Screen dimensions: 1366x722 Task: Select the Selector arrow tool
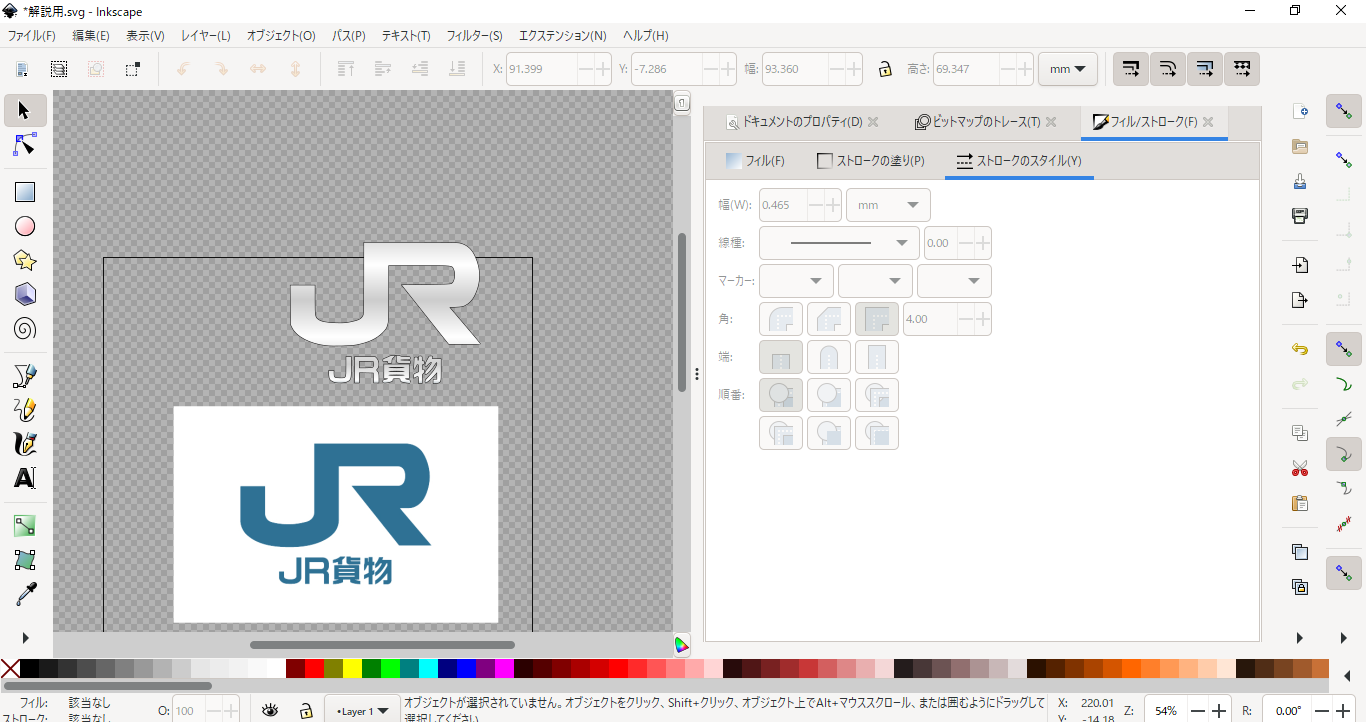pyautogui.click(x=25, y=110)
